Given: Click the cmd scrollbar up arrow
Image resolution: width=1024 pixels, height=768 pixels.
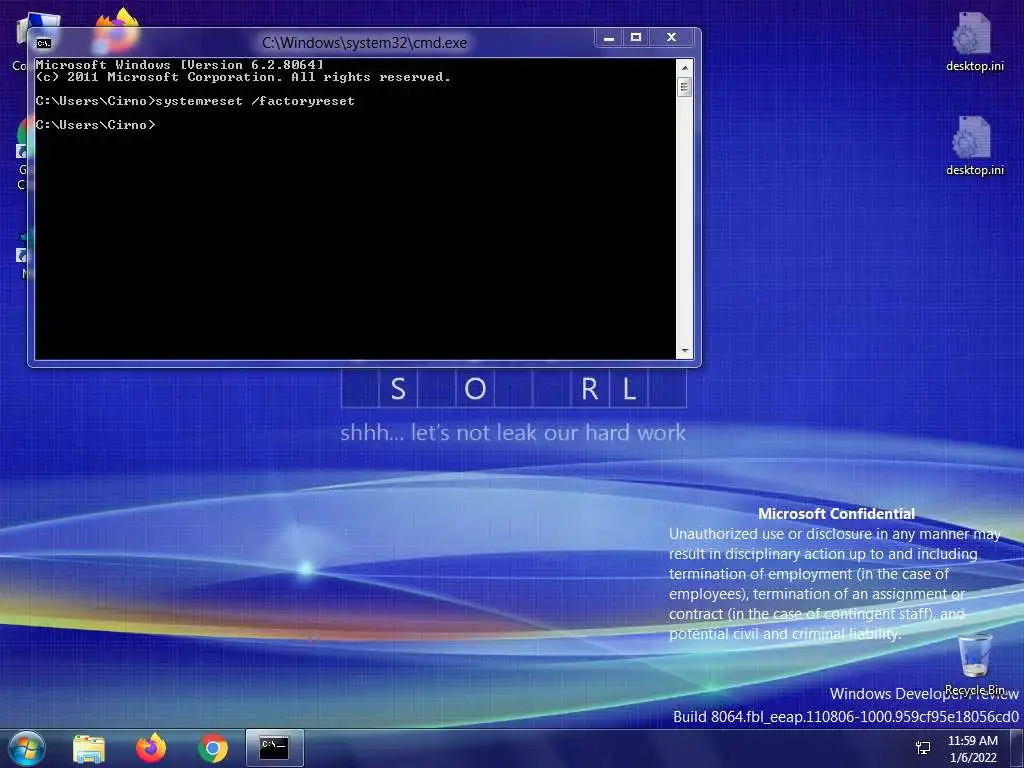Looking at the screenshot, I should click(x=684, y=67).
